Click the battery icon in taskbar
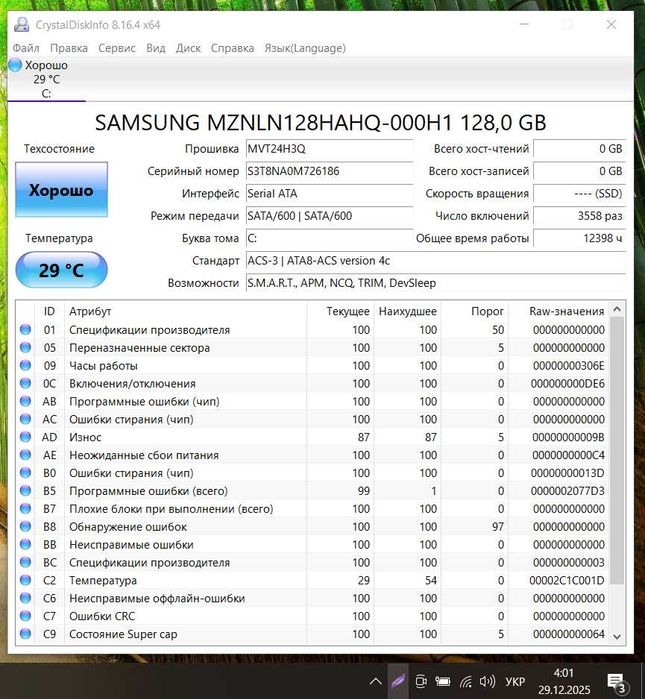Image resolution: width=645 pixels, height=699 pixels. [x=443, y=681]
